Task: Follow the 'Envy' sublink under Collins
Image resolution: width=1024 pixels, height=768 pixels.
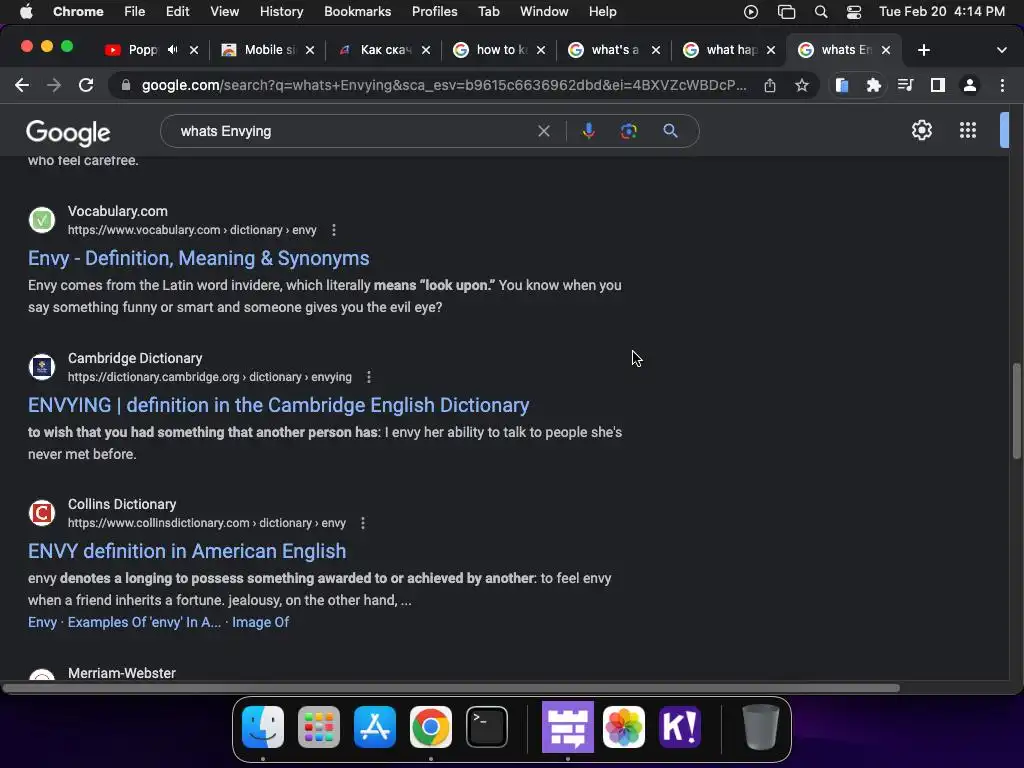Action: (x=42, y=622)
